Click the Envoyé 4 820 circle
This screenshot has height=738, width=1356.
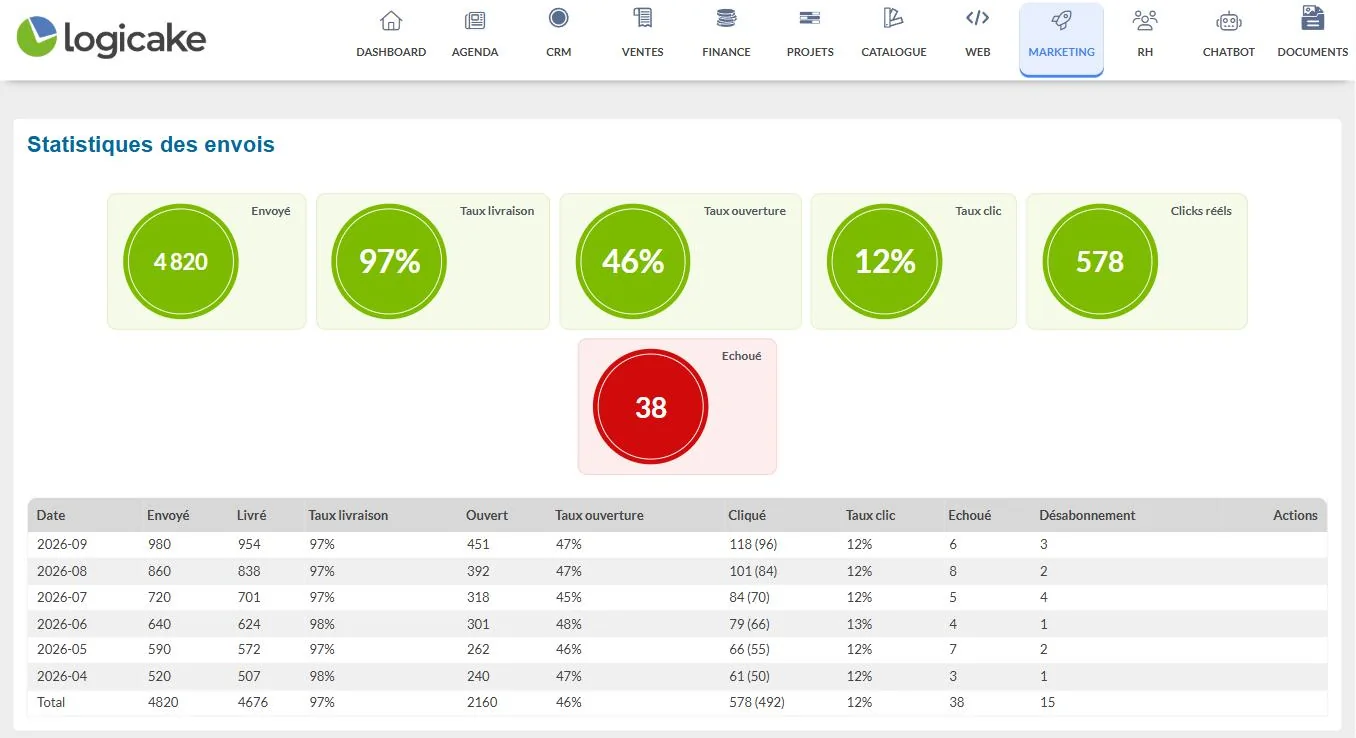(181, 261)
